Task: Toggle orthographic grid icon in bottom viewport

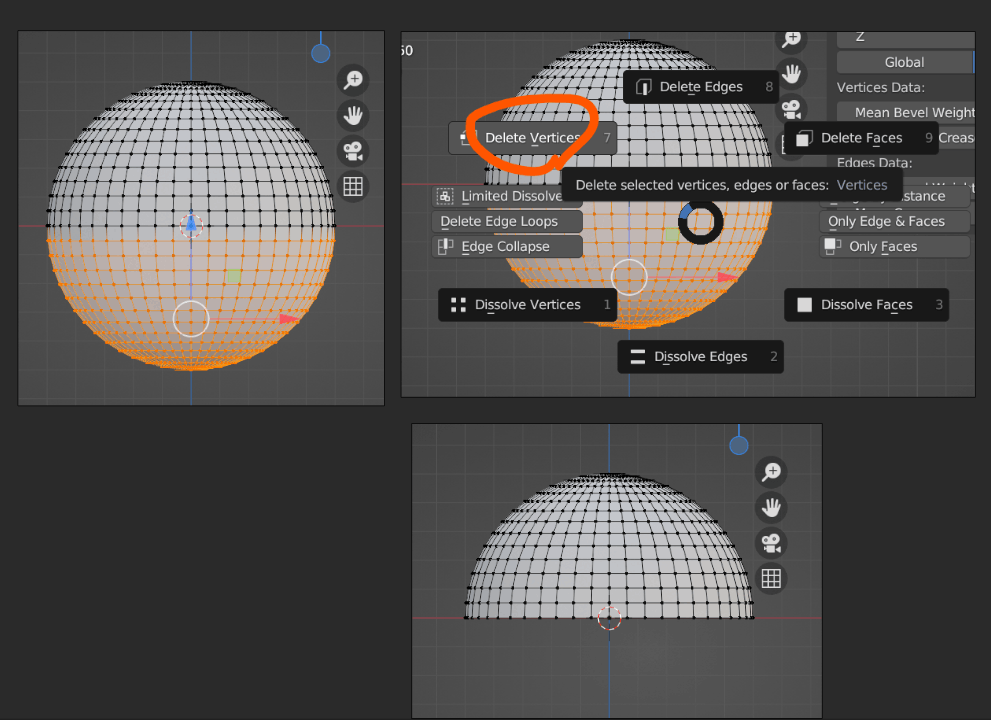Action: [771, 578]
